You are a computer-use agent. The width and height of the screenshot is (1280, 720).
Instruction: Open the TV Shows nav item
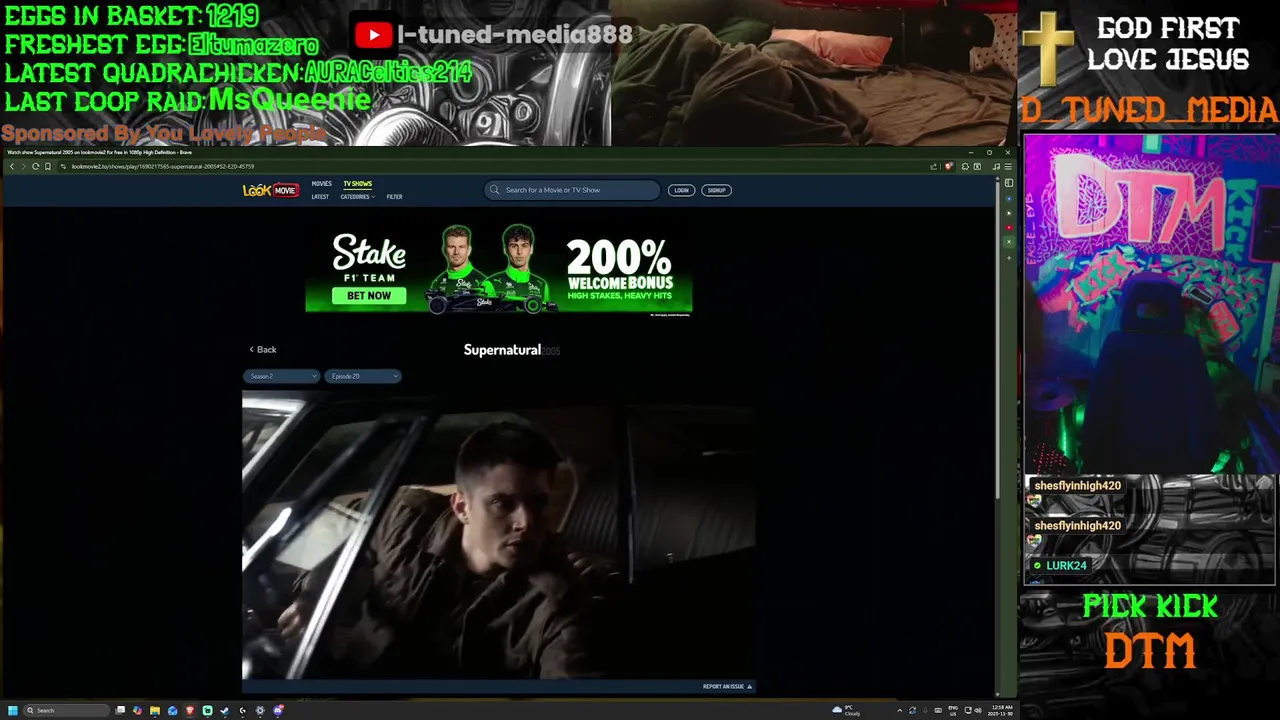tap(357, 184)
